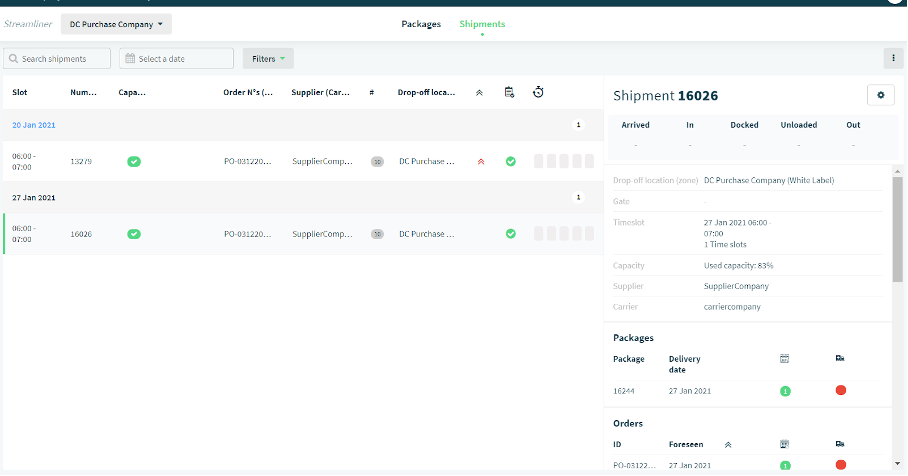Click the shipment settings gear icon
Viewport: 908px width, 476px height.
(x=880, y=95)
